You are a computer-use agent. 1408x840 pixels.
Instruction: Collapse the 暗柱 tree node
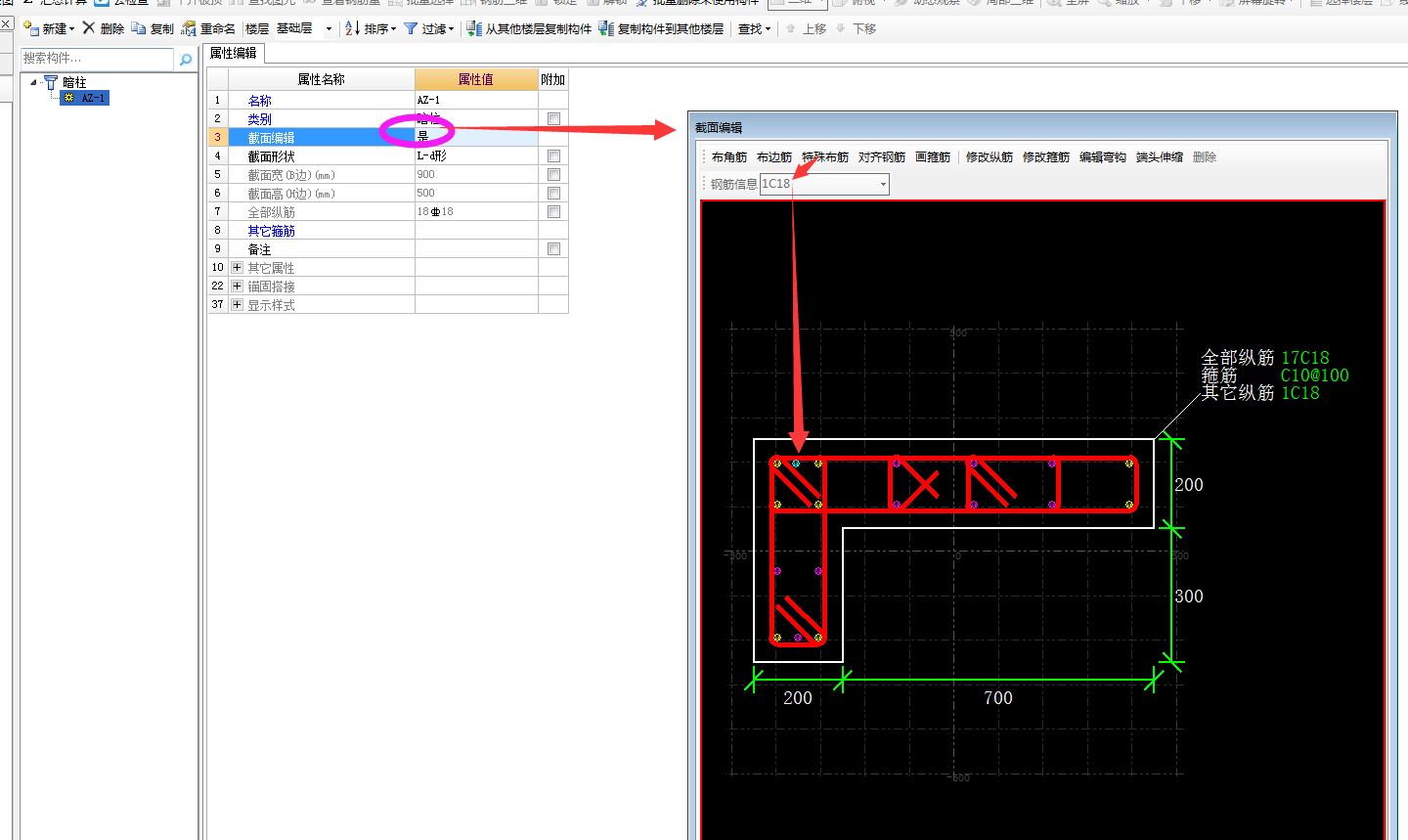coord(33,82)
